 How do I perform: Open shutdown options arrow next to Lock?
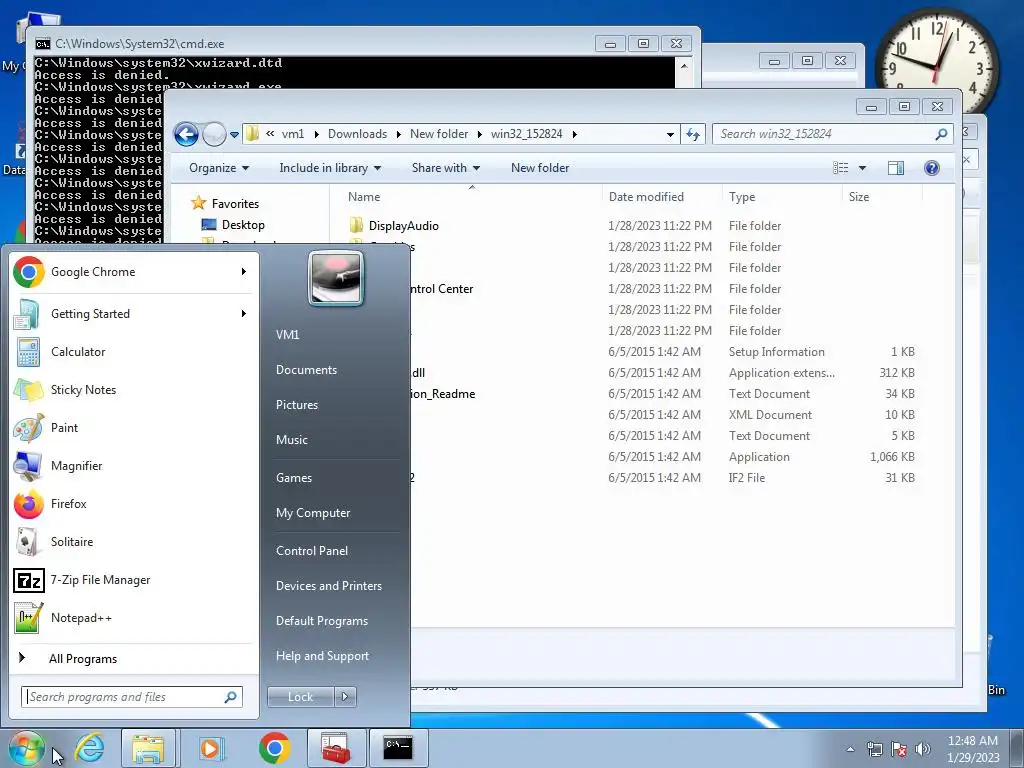pos(345,697)
